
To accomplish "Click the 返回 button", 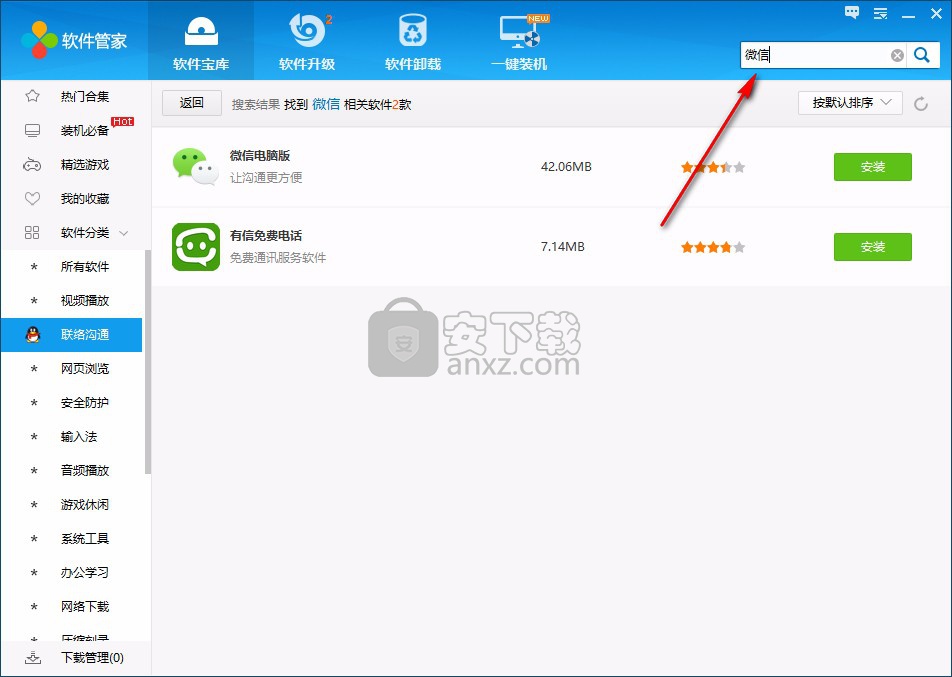I will [x=192, y=103].
